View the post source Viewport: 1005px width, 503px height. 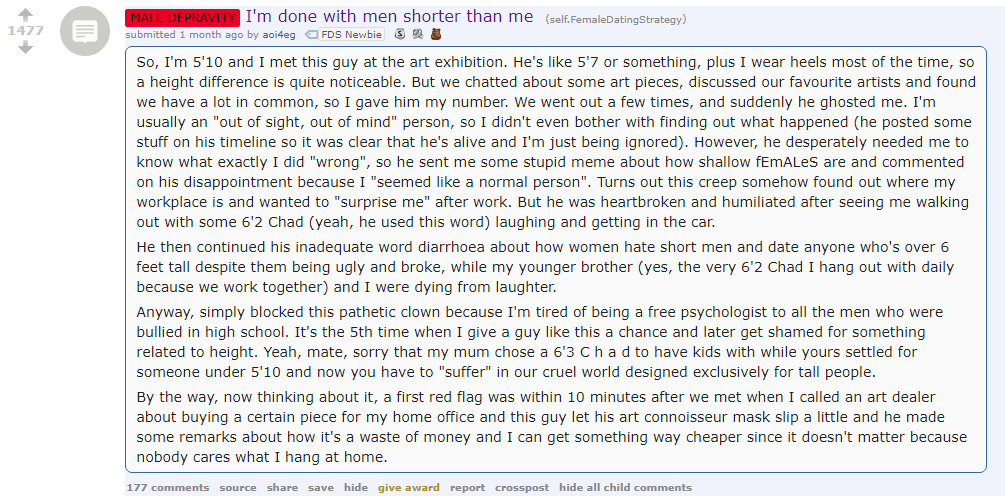(x=238, y=488)
